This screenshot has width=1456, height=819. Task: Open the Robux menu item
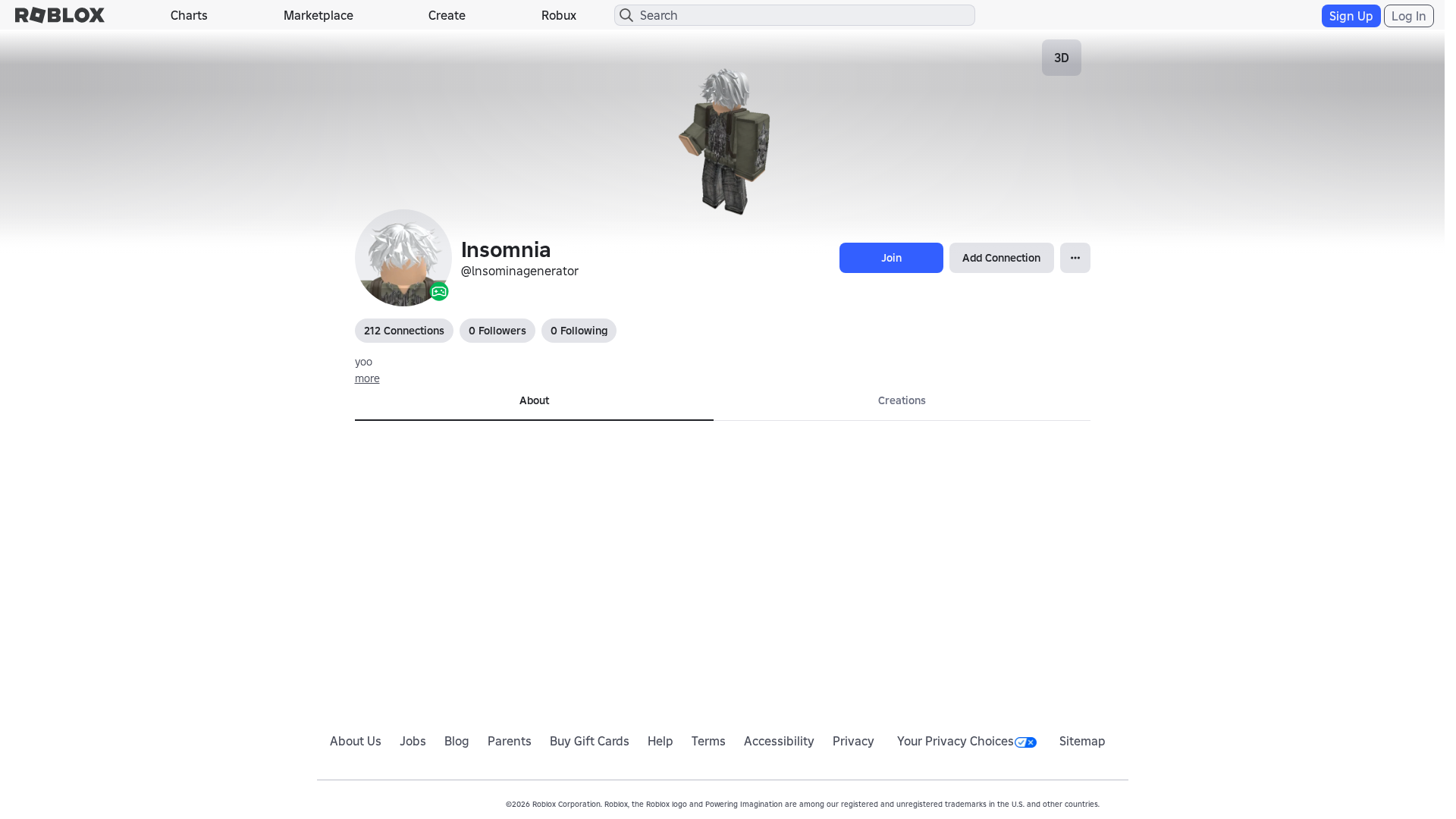pyautogui.click(x=559, y=15)
